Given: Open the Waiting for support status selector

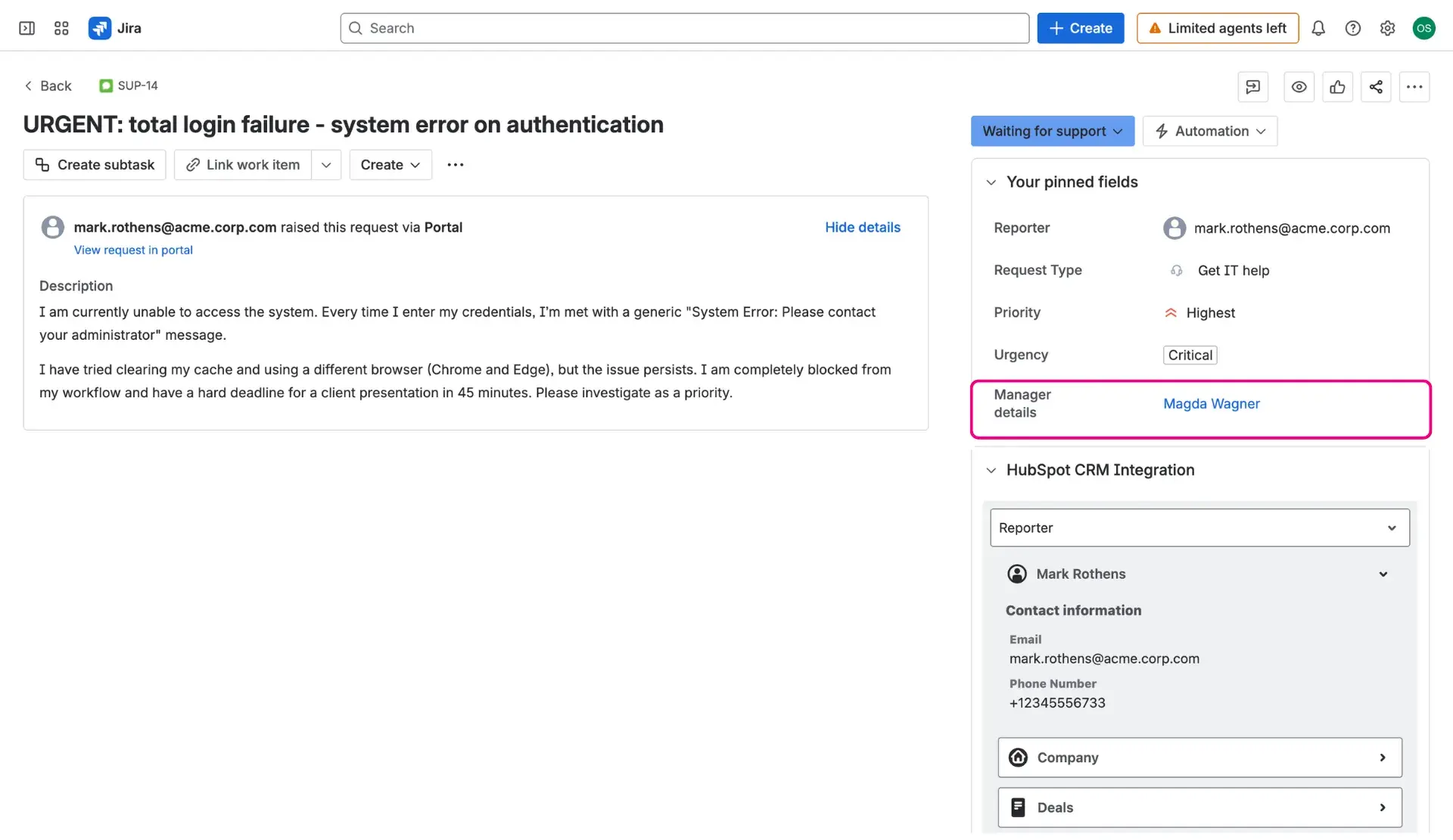Looking at the screenshot, I should 1052,131.
